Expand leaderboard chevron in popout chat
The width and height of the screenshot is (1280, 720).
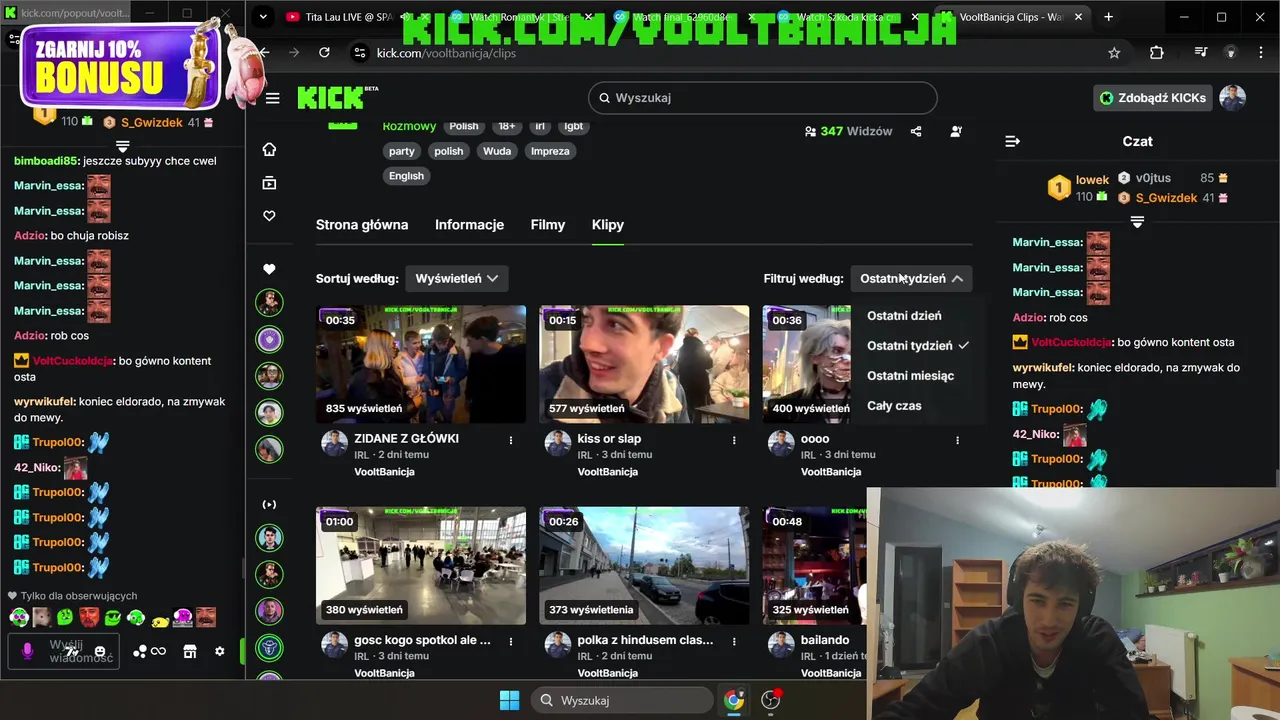pos(122,146)
